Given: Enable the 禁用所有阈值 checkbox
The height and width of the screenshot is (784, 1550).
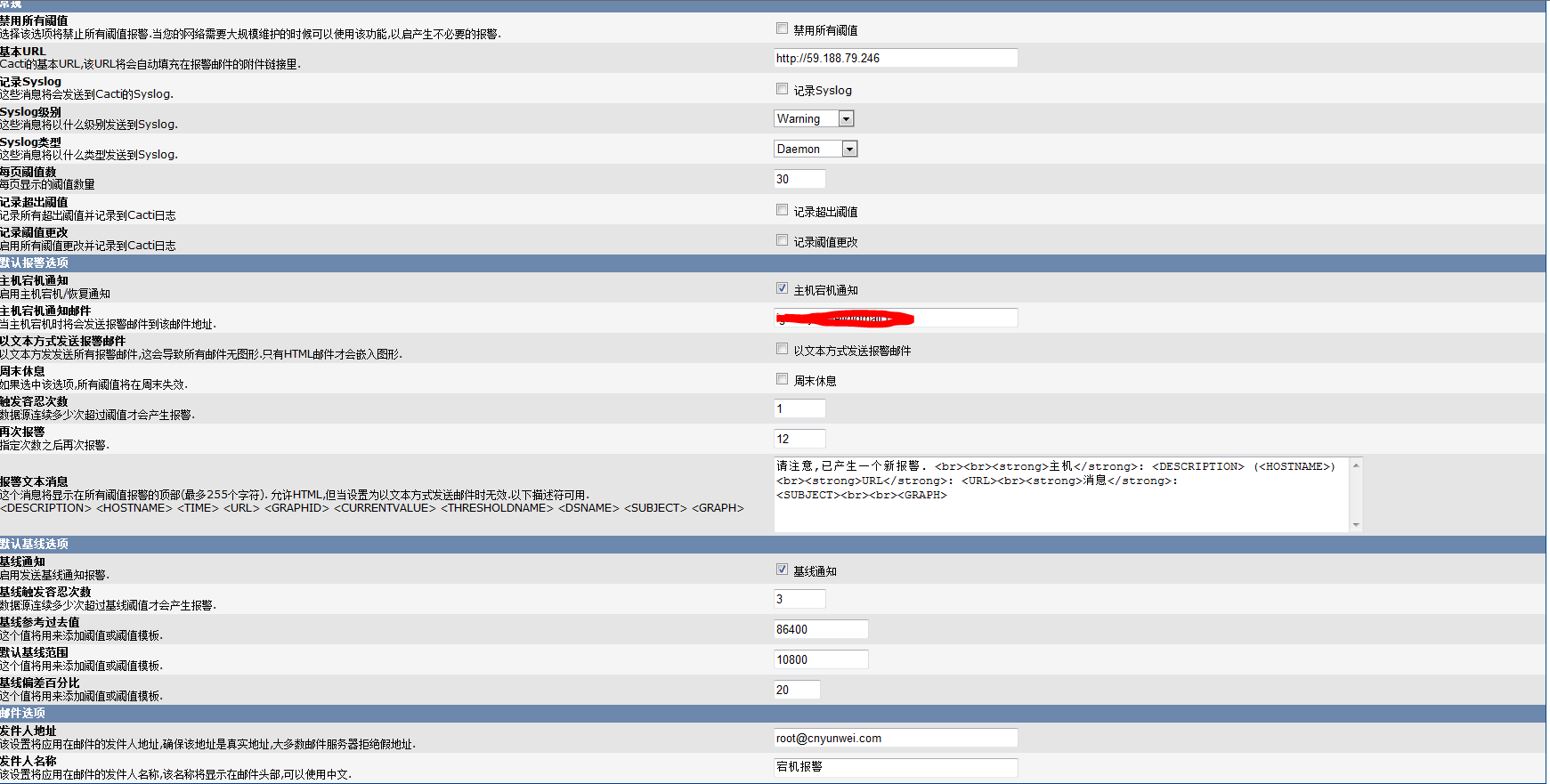Looking at the screenshot, I should pos(782,28).
